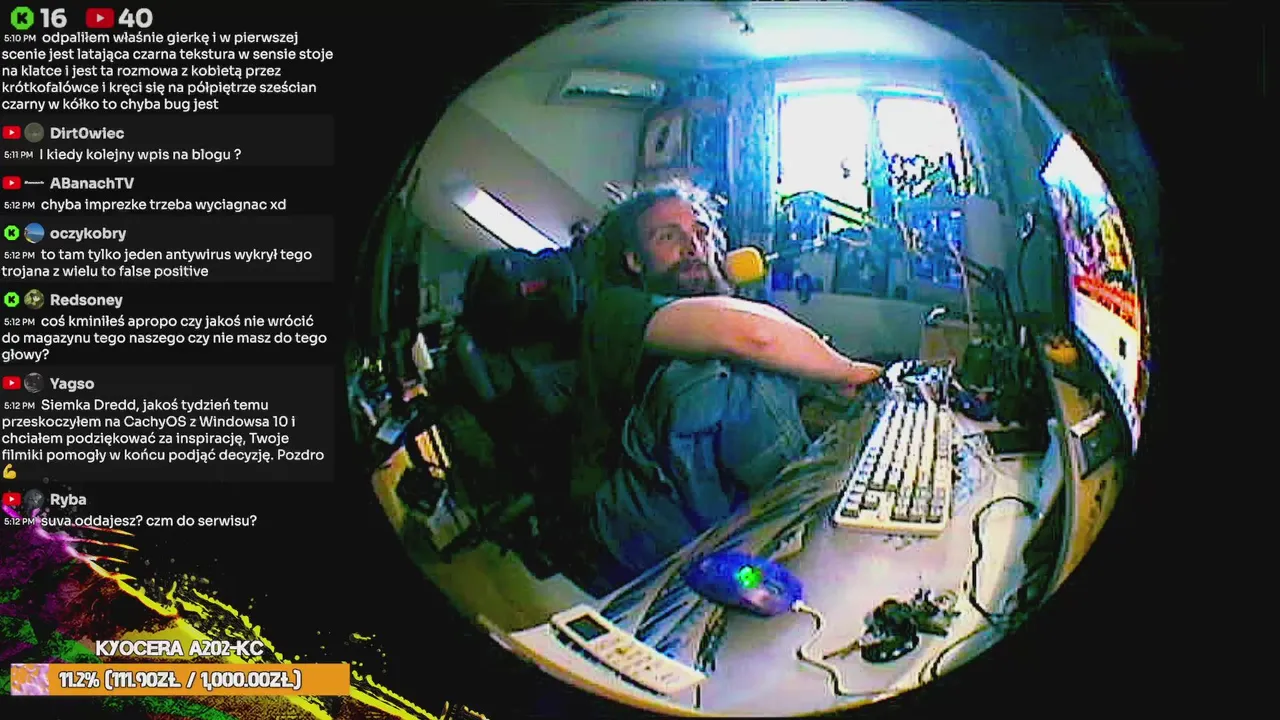The height and width of the screenshot is (720, 1280).
Task: Click the 5:10 PM timestamp on the top message
Action: coord(19,39)
